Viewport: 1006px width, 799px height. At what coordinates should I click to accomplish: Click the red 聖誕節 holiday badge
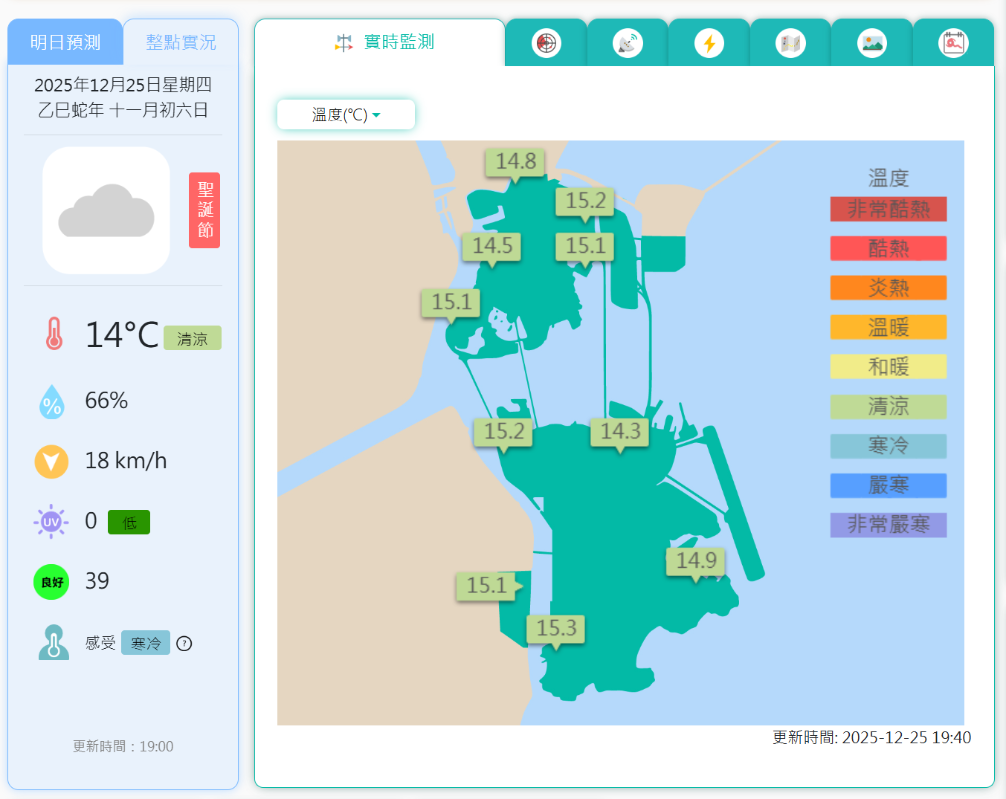tap(204, 209)
